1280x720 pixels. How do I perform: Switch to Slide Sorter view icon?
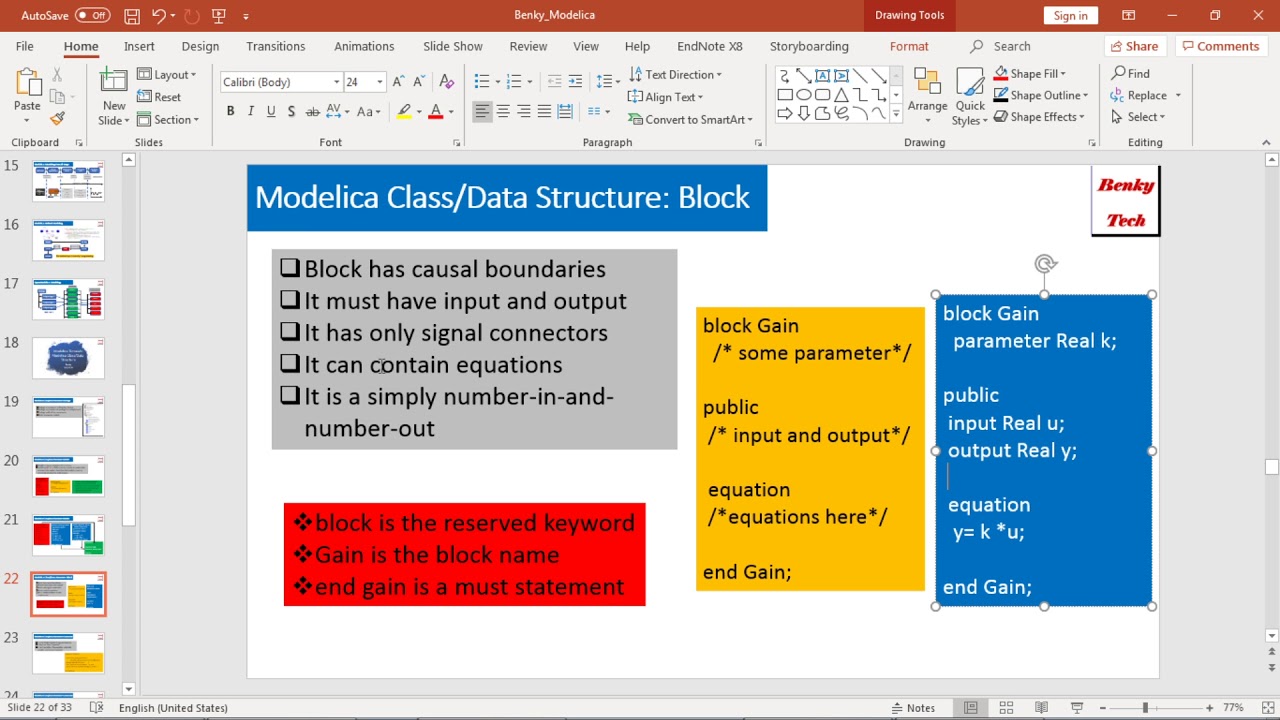tap(1006, 708)
